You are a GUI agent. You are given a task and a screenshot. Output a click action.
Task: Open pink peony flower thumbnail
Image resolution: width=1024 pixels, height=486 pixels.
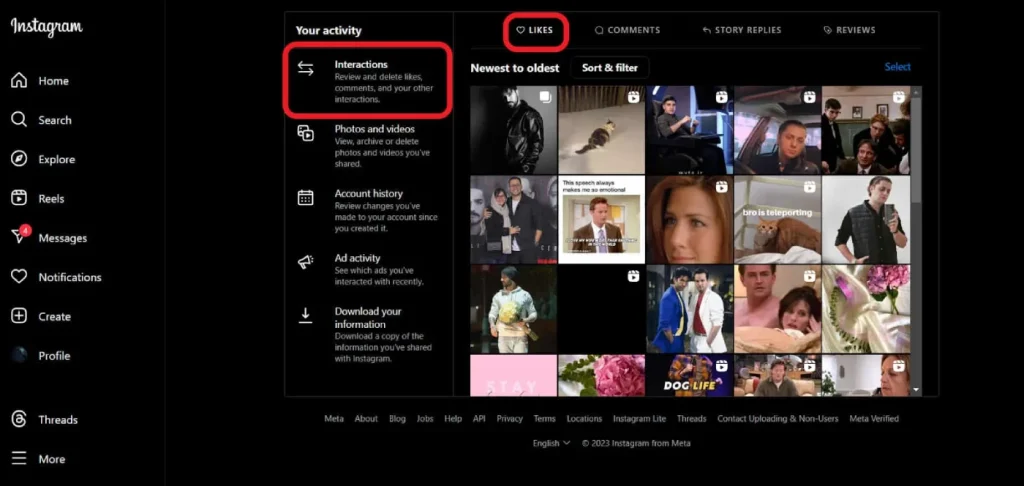(x=601, y=376)
